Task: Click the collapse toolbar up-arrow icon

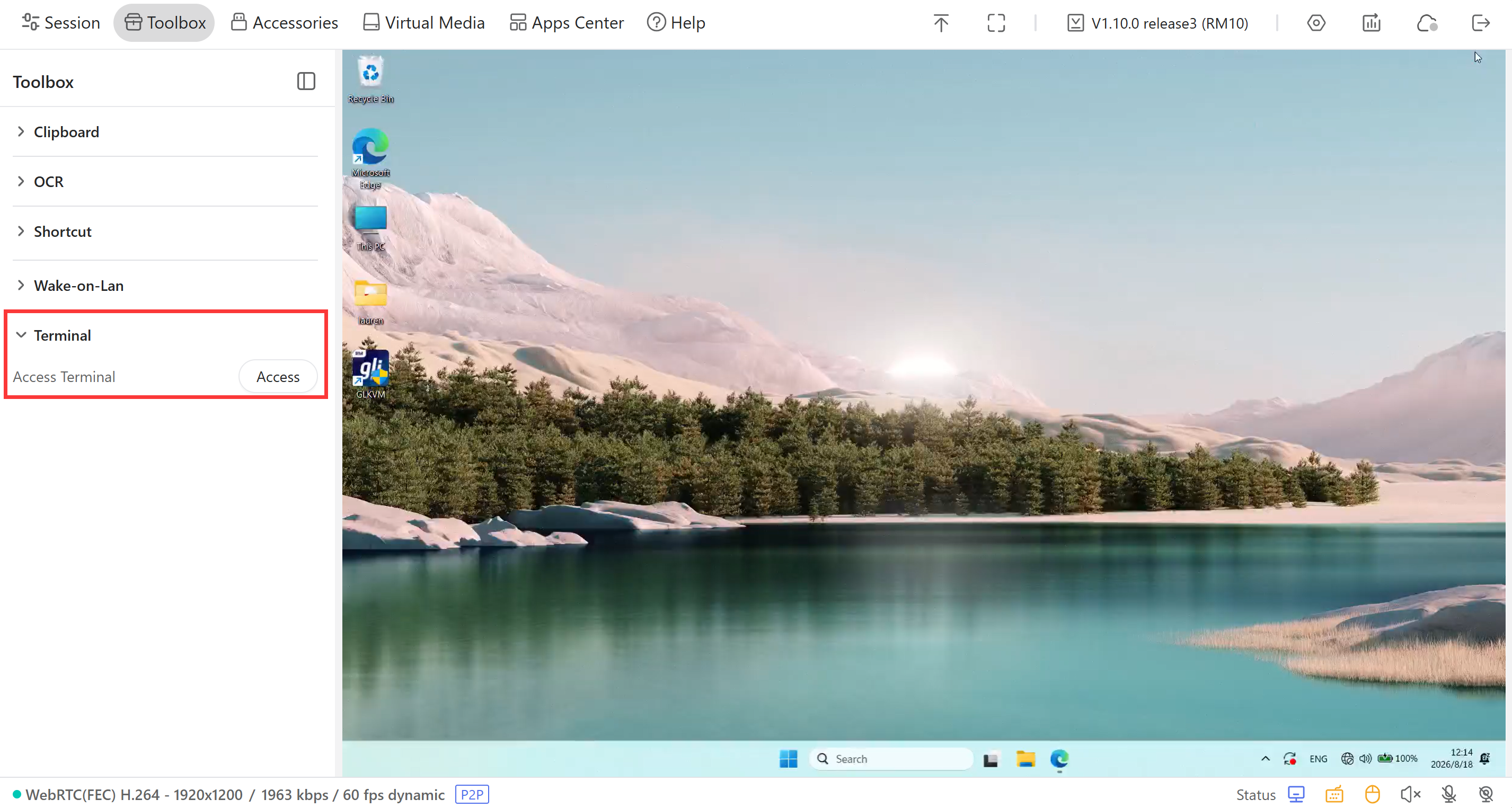Action: (940, 23)
